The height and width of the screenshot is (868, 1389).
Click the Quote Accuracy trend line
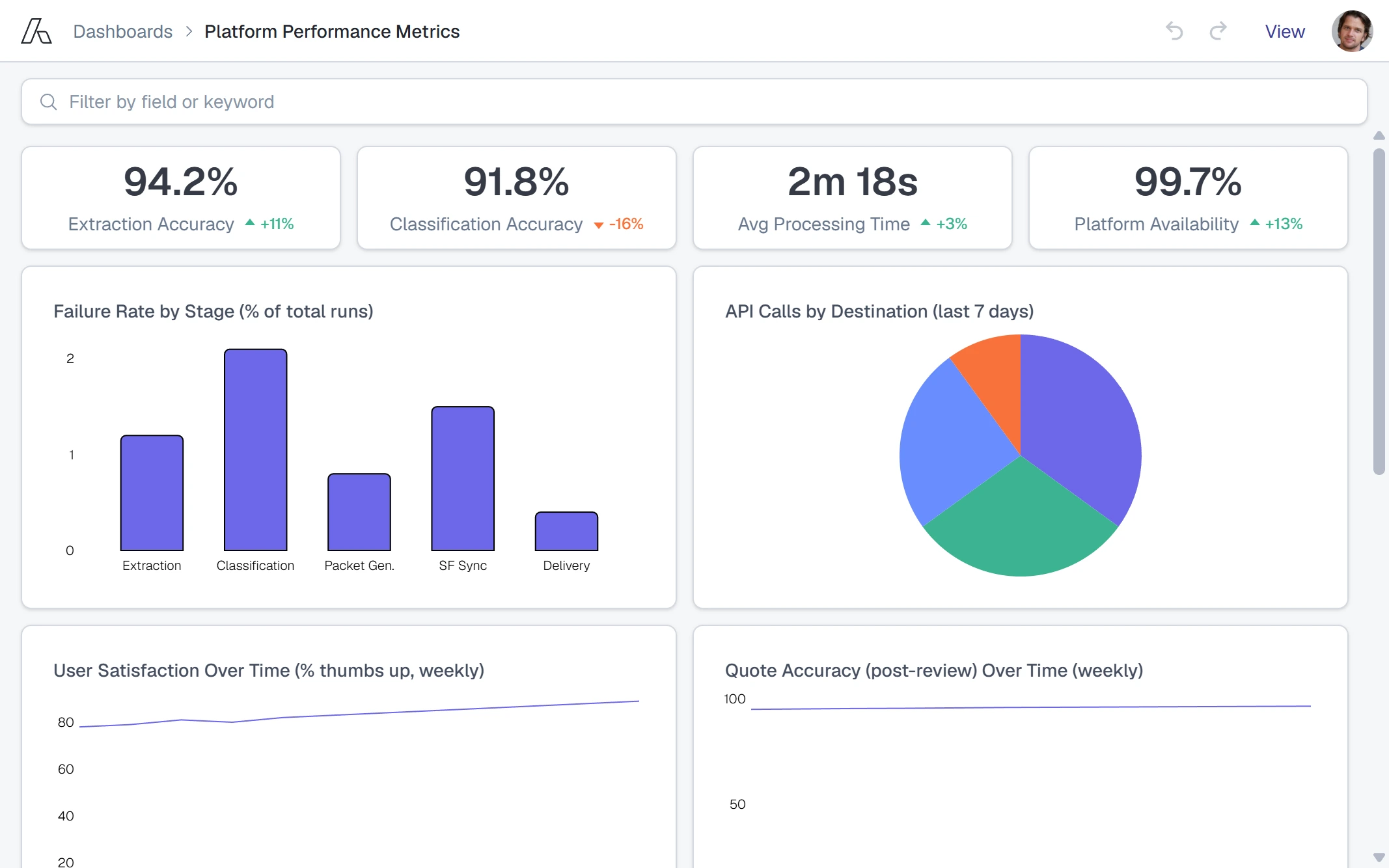[1031, 707]
